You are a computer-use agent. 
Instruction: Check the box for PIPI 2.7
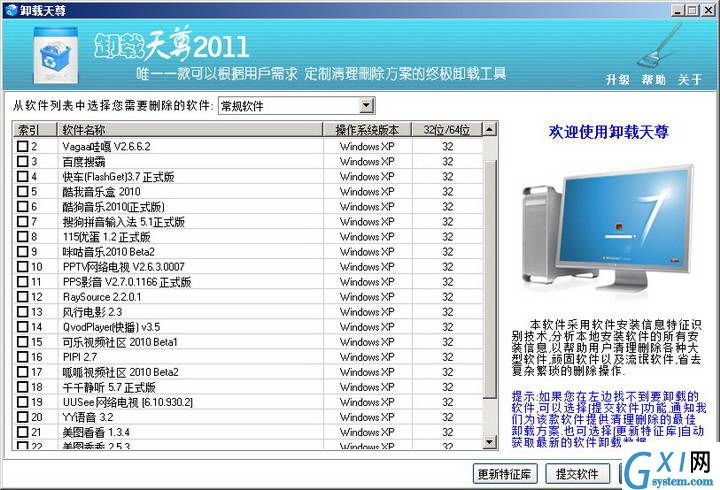click(x=22, y=357)
